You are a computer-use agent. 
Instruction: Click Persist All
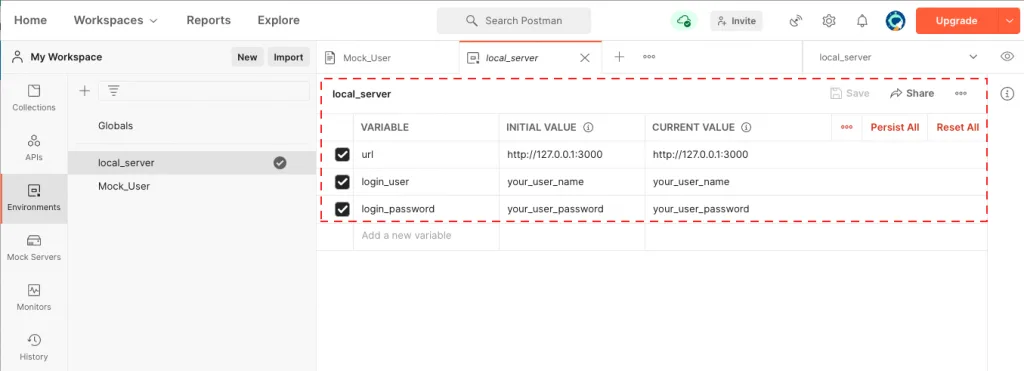(895, 127)
